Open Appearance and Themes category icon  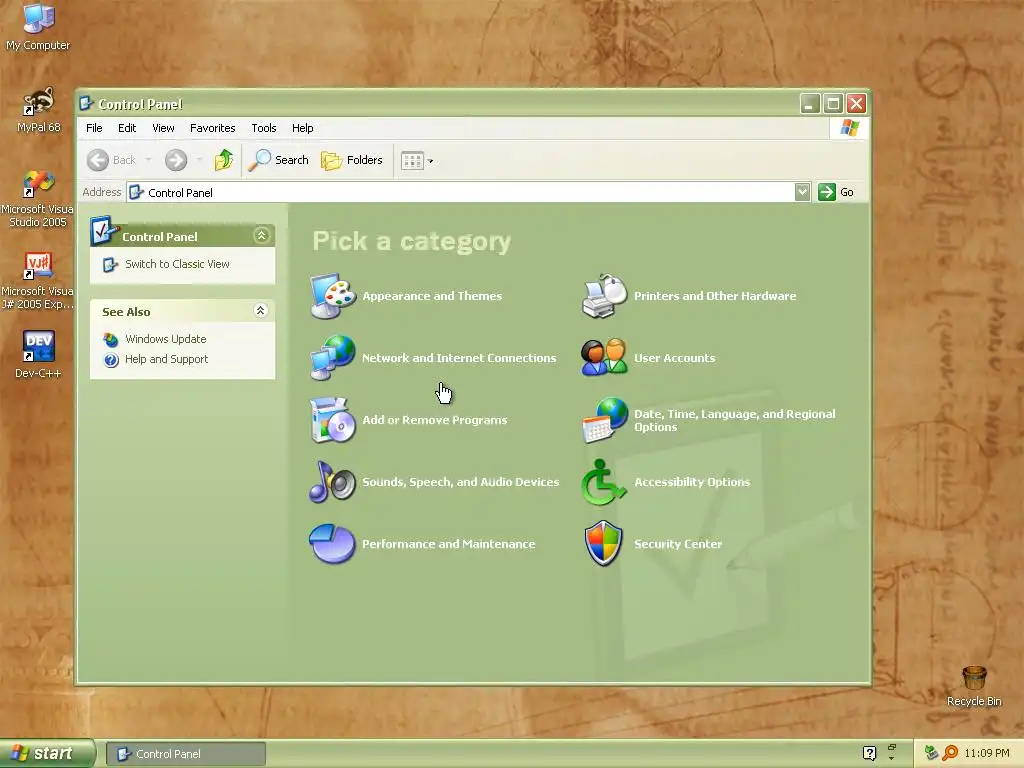click(332, 296)
